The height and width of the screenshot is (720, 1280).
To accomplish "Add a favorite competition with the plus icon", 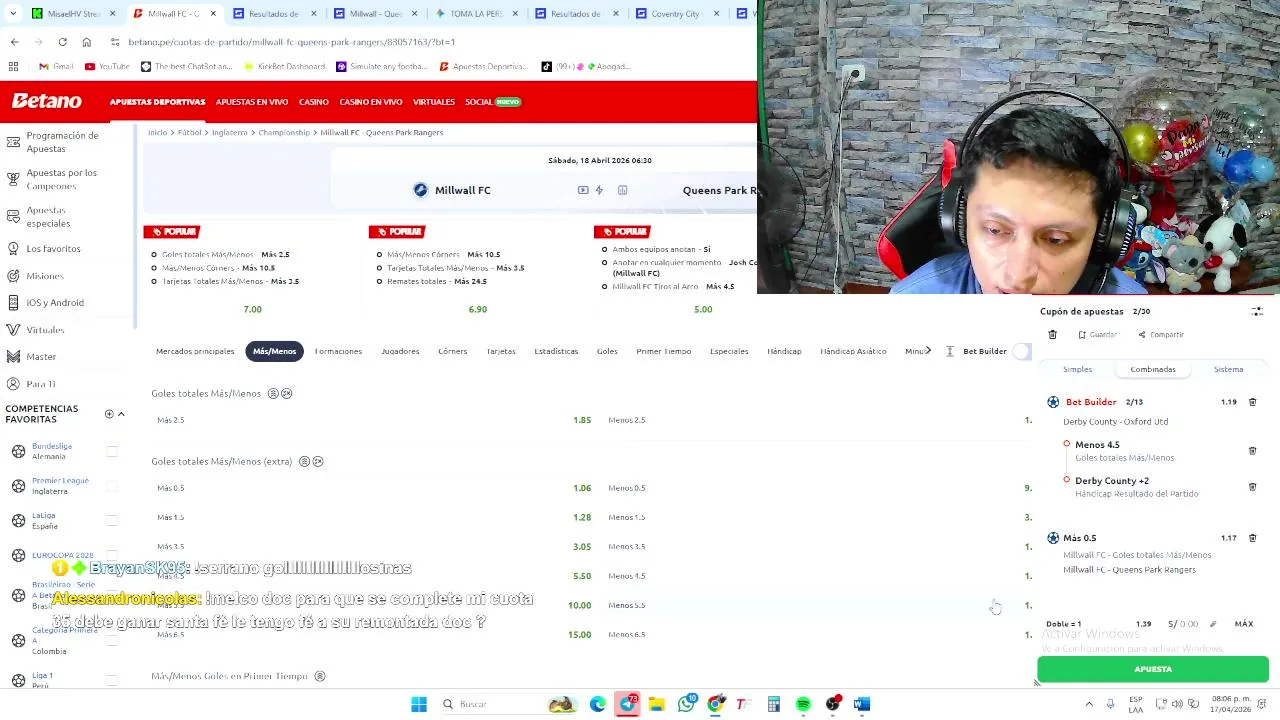I will (109, 414).
